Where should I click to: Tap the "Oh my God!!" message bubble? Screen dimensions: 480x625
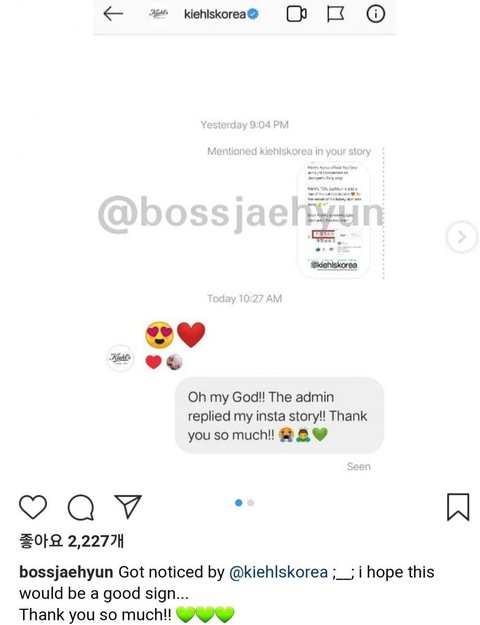coord(279,416)
